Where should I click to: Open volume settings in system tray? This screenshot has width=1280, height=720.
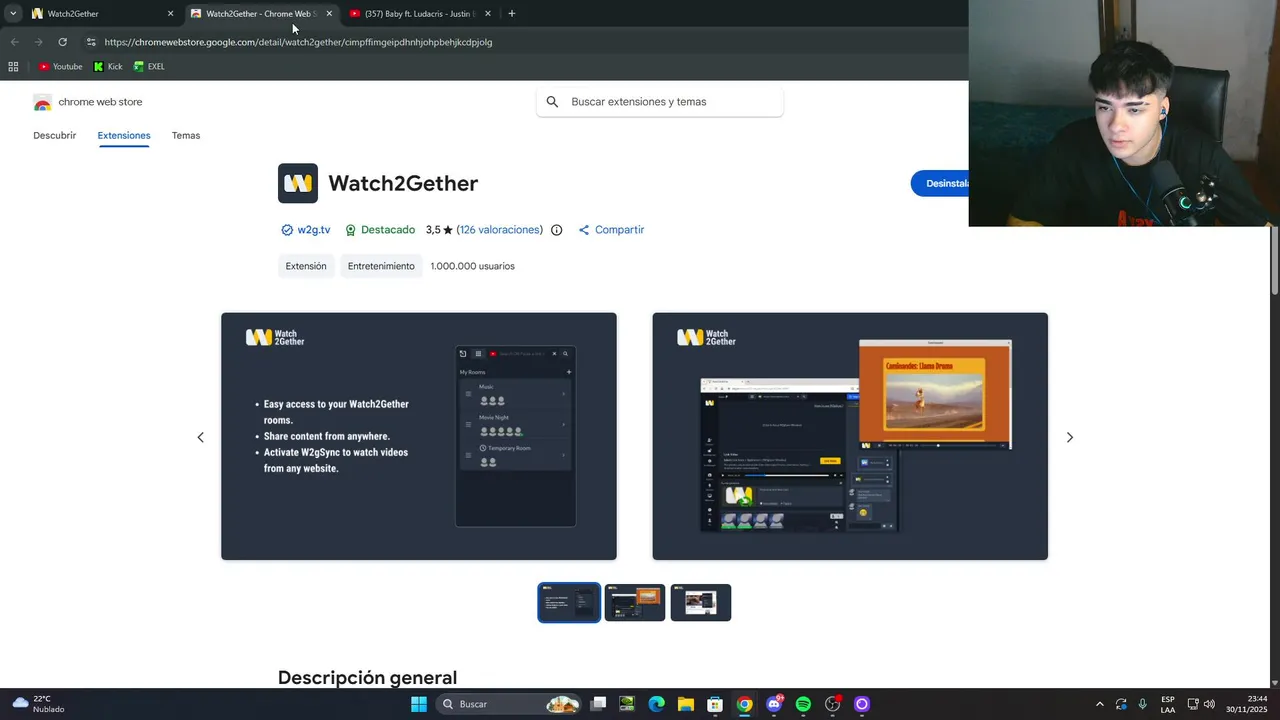tap(1209, 704)
